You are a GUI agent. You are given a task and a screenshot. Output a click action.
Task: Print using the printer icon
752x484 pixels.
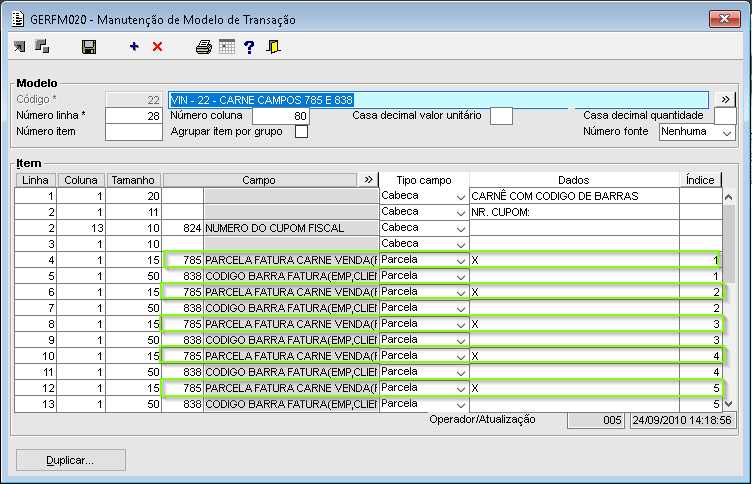(204, 47)
